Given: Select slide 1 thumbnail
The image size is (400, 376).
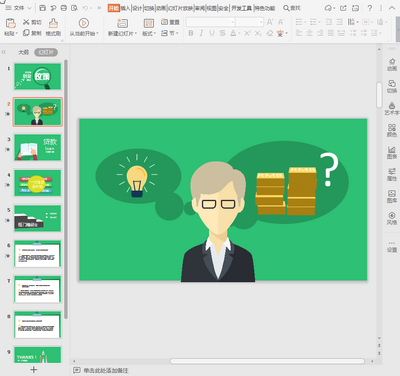Looking at the screenshot, I should [38, 77].
